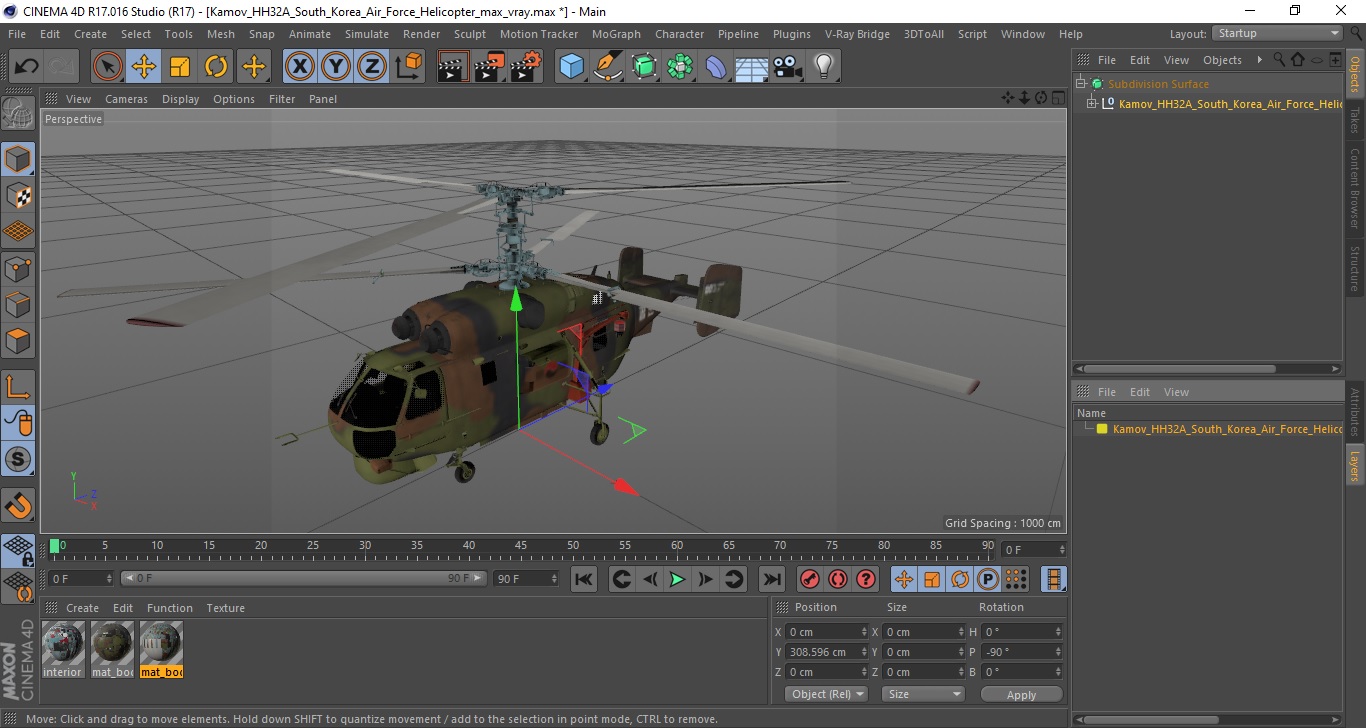Screen dimensions: 1366x728
Task: Render the active view clapperboard
Action: click(x=453, y=67)
